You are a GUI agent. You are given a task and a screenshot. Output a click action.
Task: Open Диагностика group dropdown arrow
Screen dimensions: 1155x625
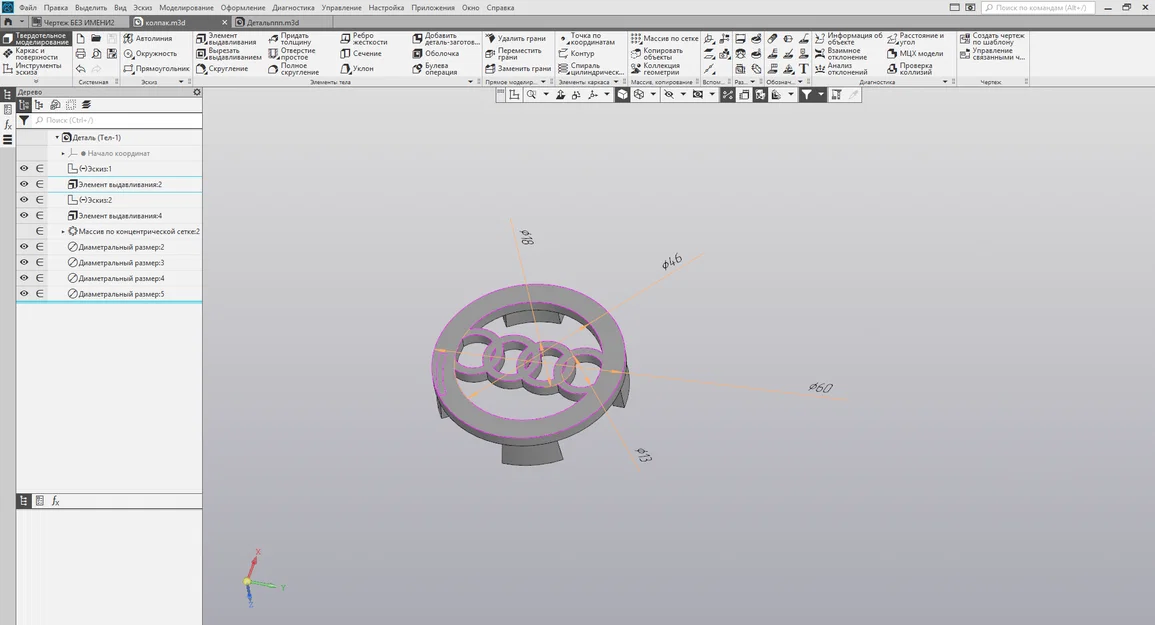[x=945, y=82]
